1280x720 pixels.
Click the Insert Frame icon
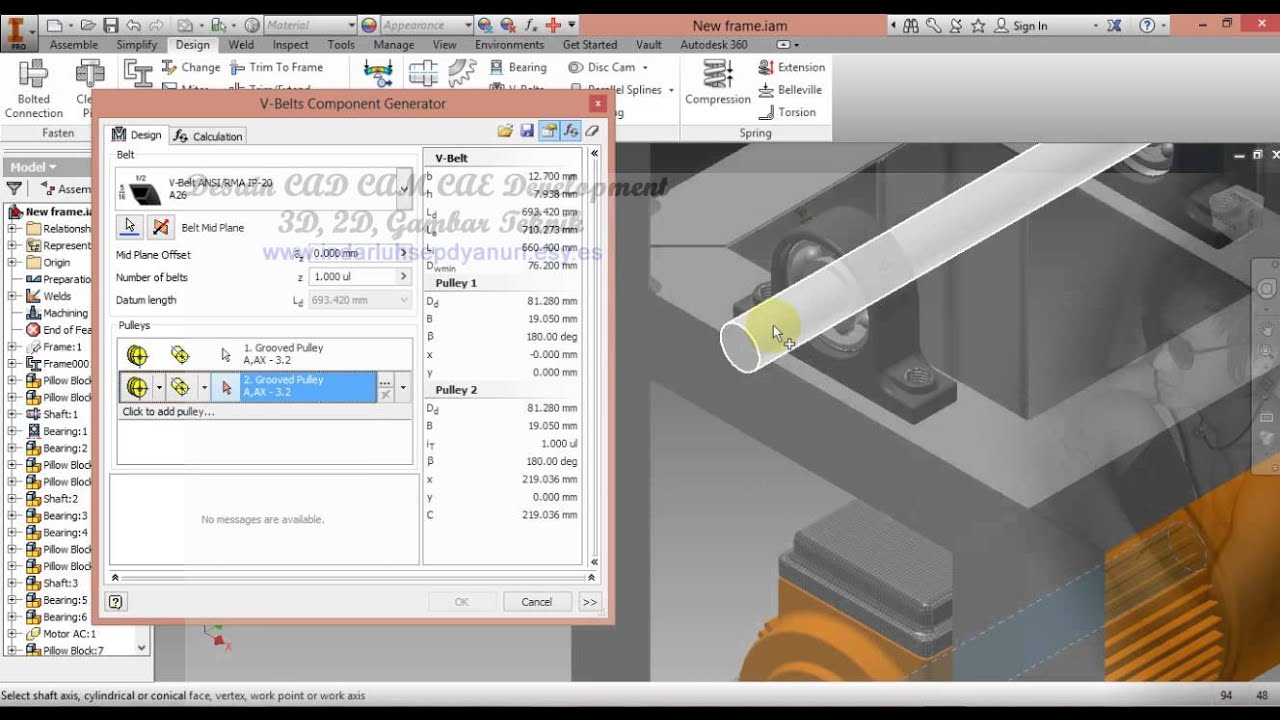point(137,73)
